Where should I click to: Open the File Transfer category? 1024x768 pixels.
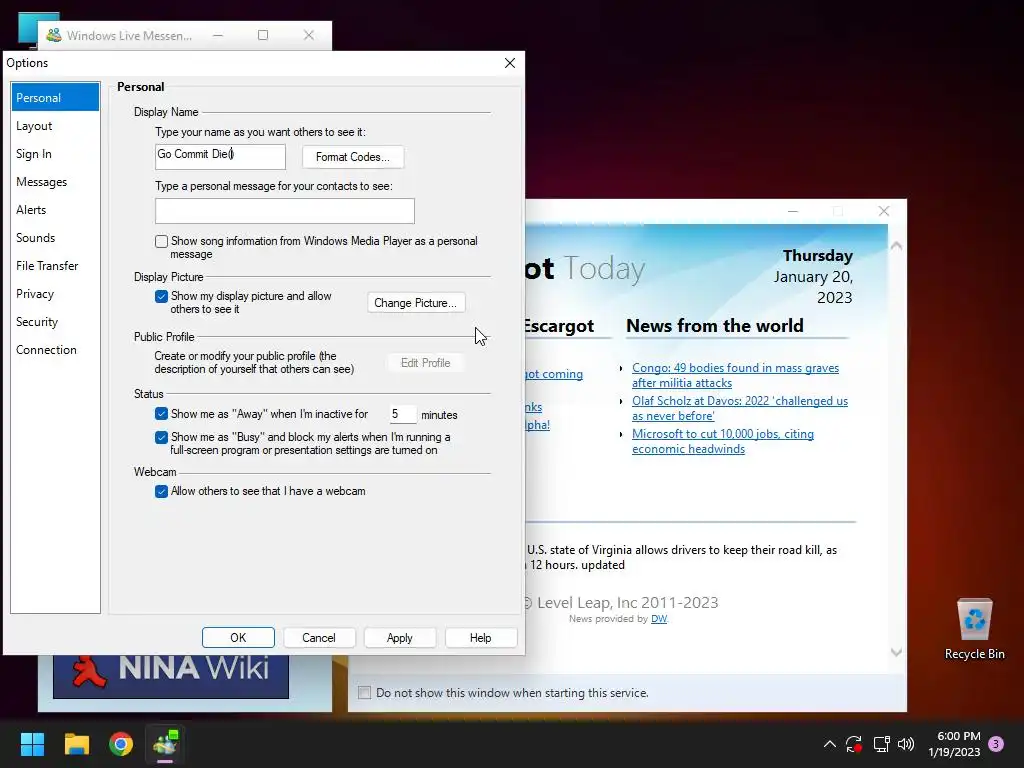[x=56, y=266]
